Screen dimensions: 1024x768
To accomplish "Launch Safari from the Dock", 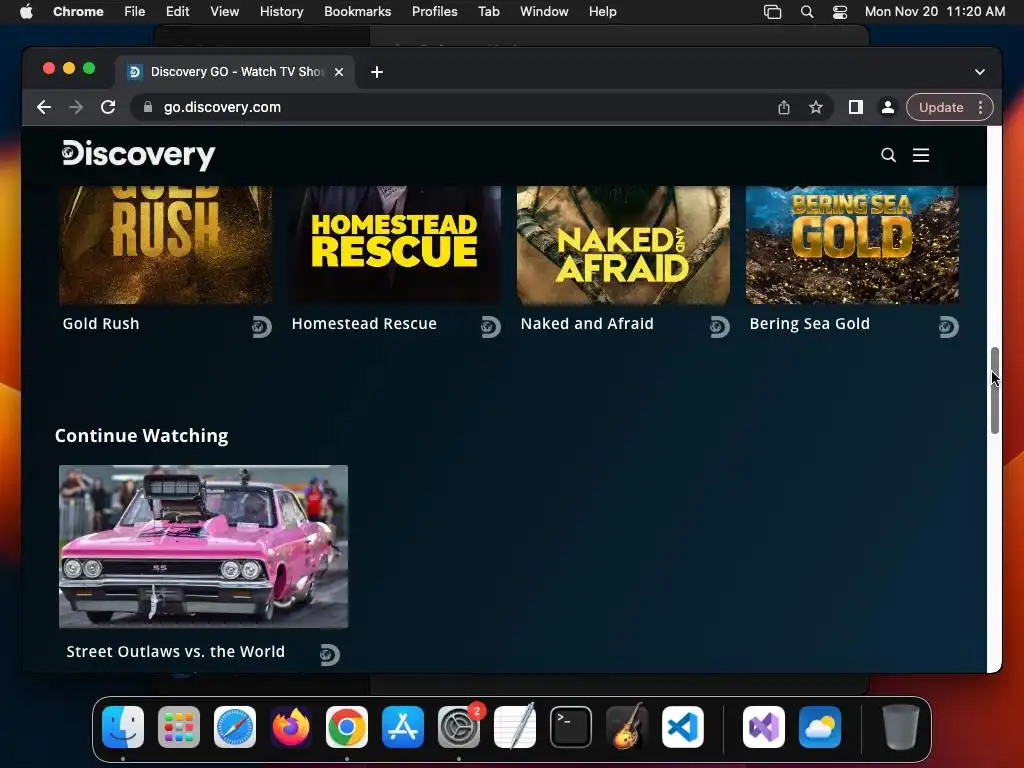I will click(x=235, y=727).
